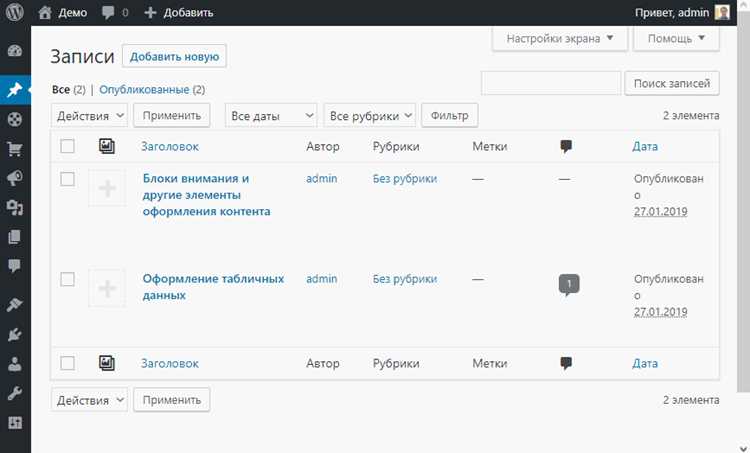The image size is (750, 453).
Task: Select all posts via header checkbox
Action: coord(67,146)
